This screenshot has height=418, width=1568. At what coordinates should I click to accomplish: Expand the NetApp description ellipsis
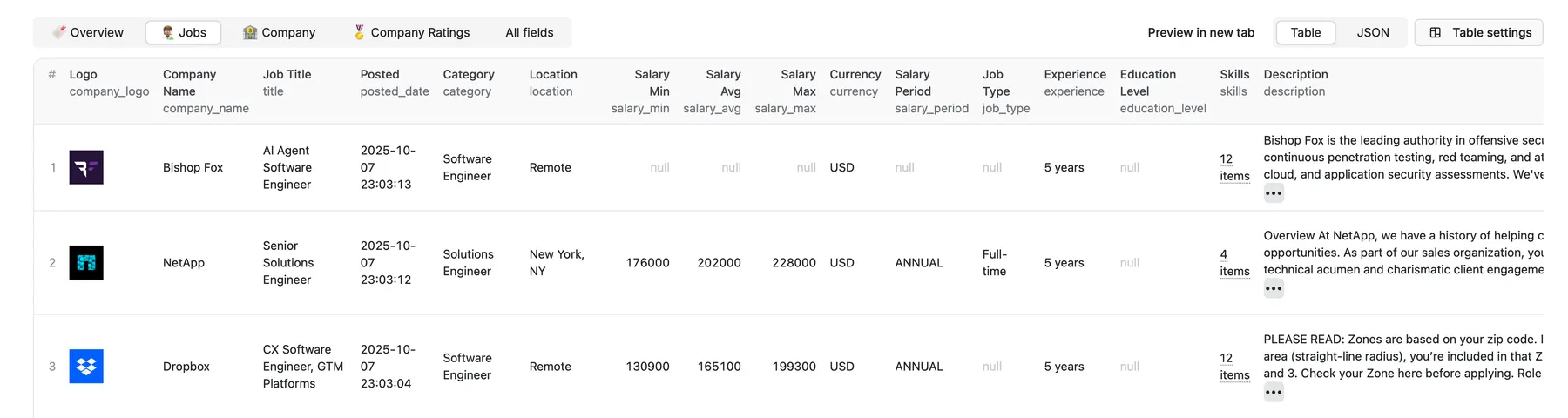[1274, 288]
